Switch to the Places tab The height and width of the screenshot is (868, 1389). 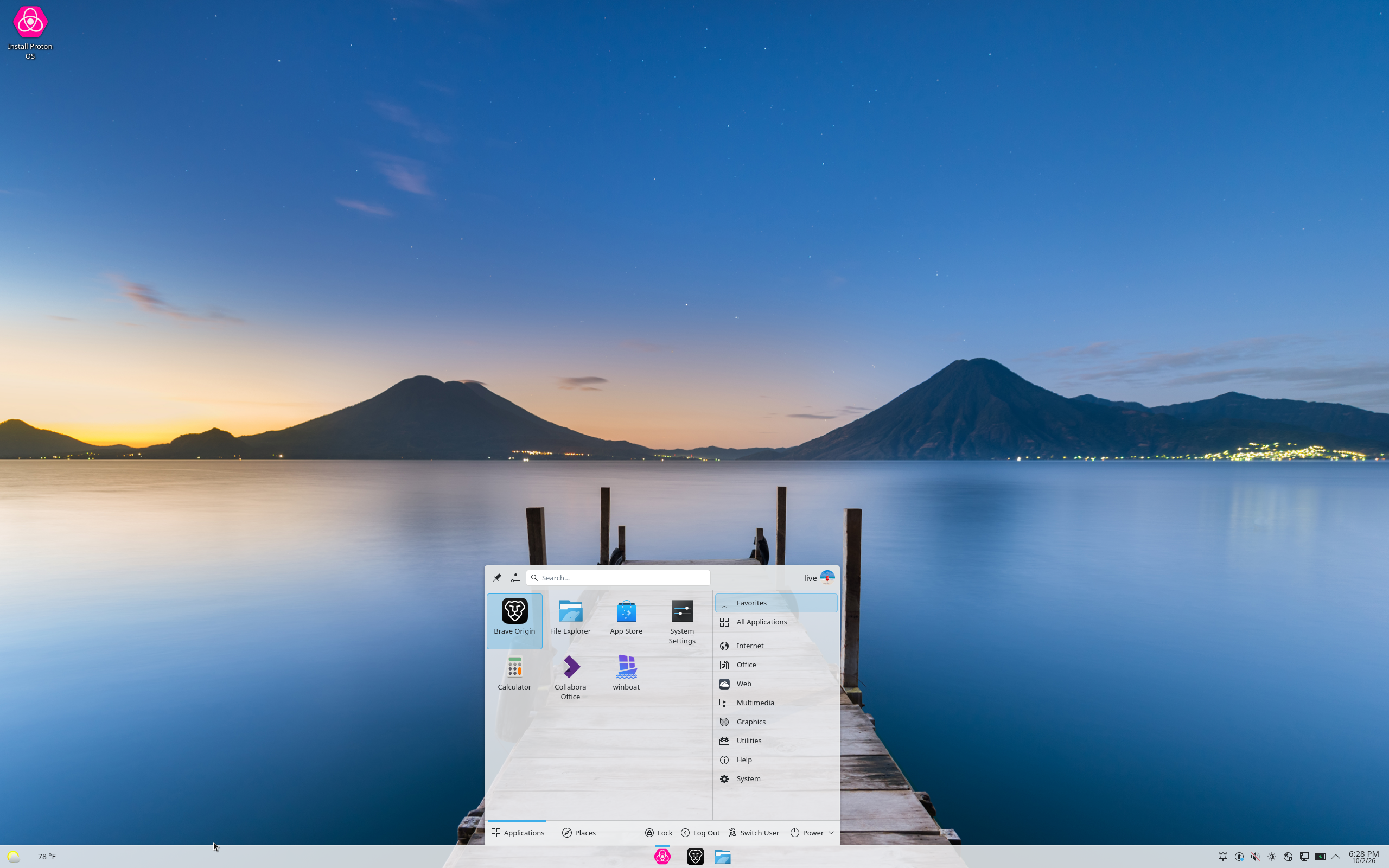coord(578,832)
